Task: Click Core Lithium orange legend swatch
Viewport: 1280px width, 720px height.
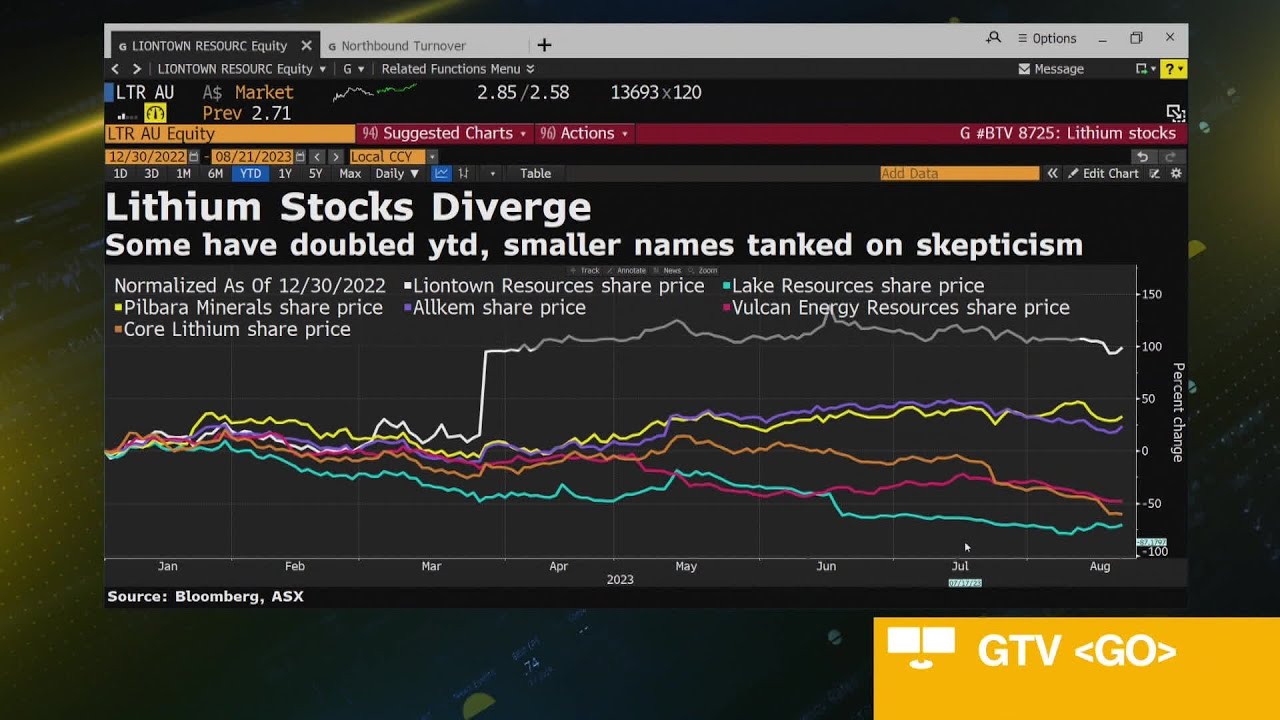Action: (x=119, y=330)
